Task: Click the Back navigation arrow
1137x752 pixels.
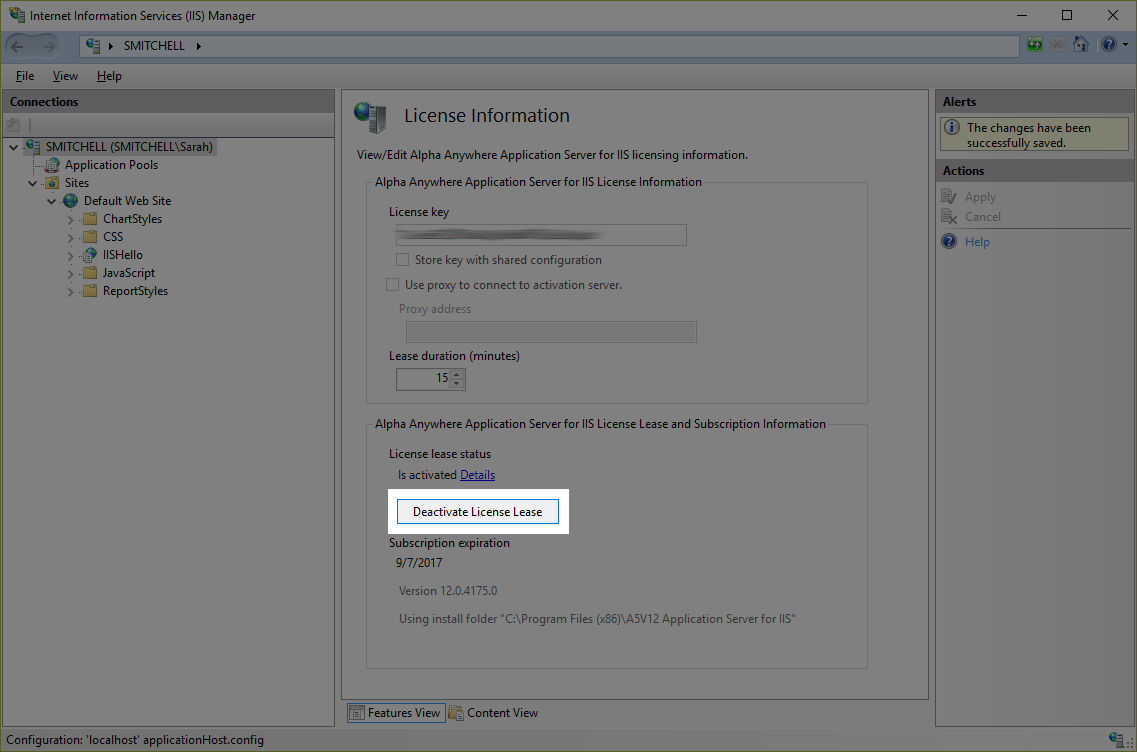Action: [17, 46]
